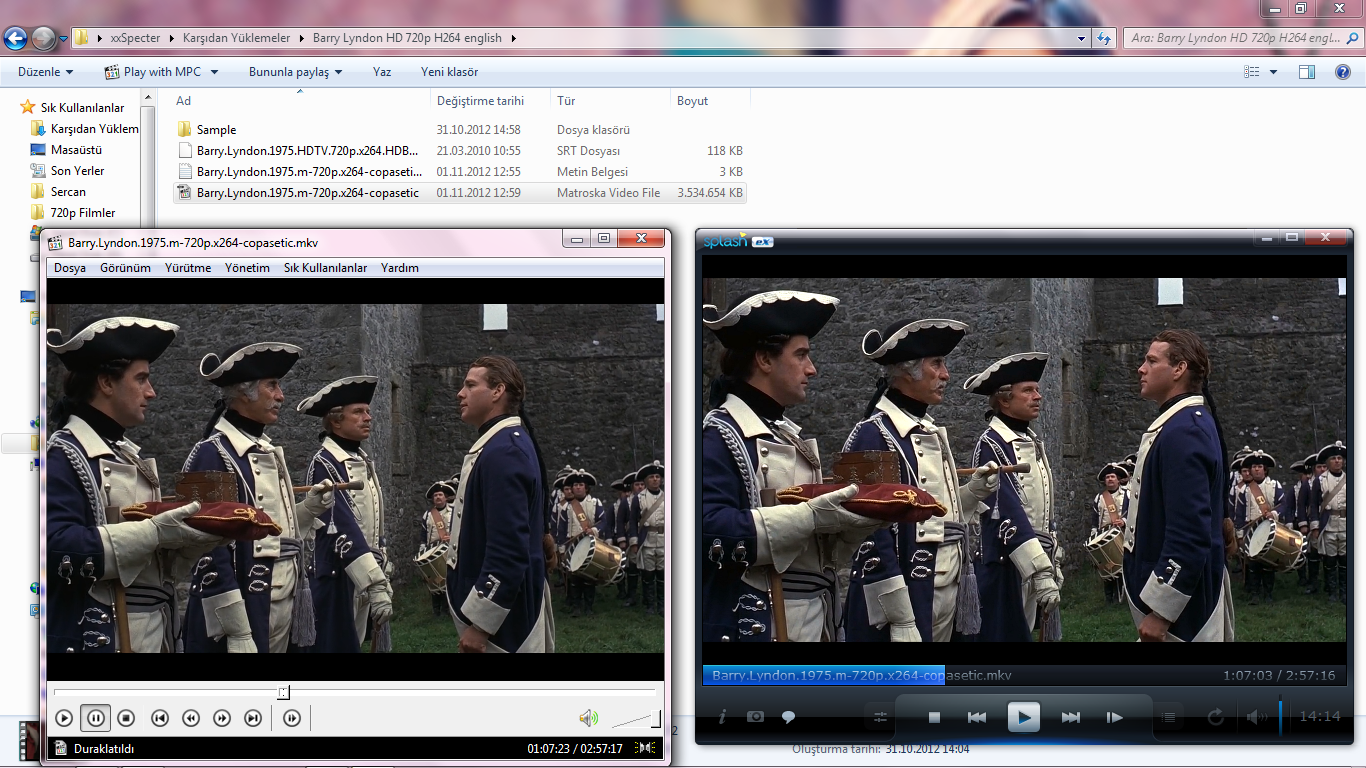Click the Splash EX logo
Screen dimensions: 1366x768
point(738,240)
